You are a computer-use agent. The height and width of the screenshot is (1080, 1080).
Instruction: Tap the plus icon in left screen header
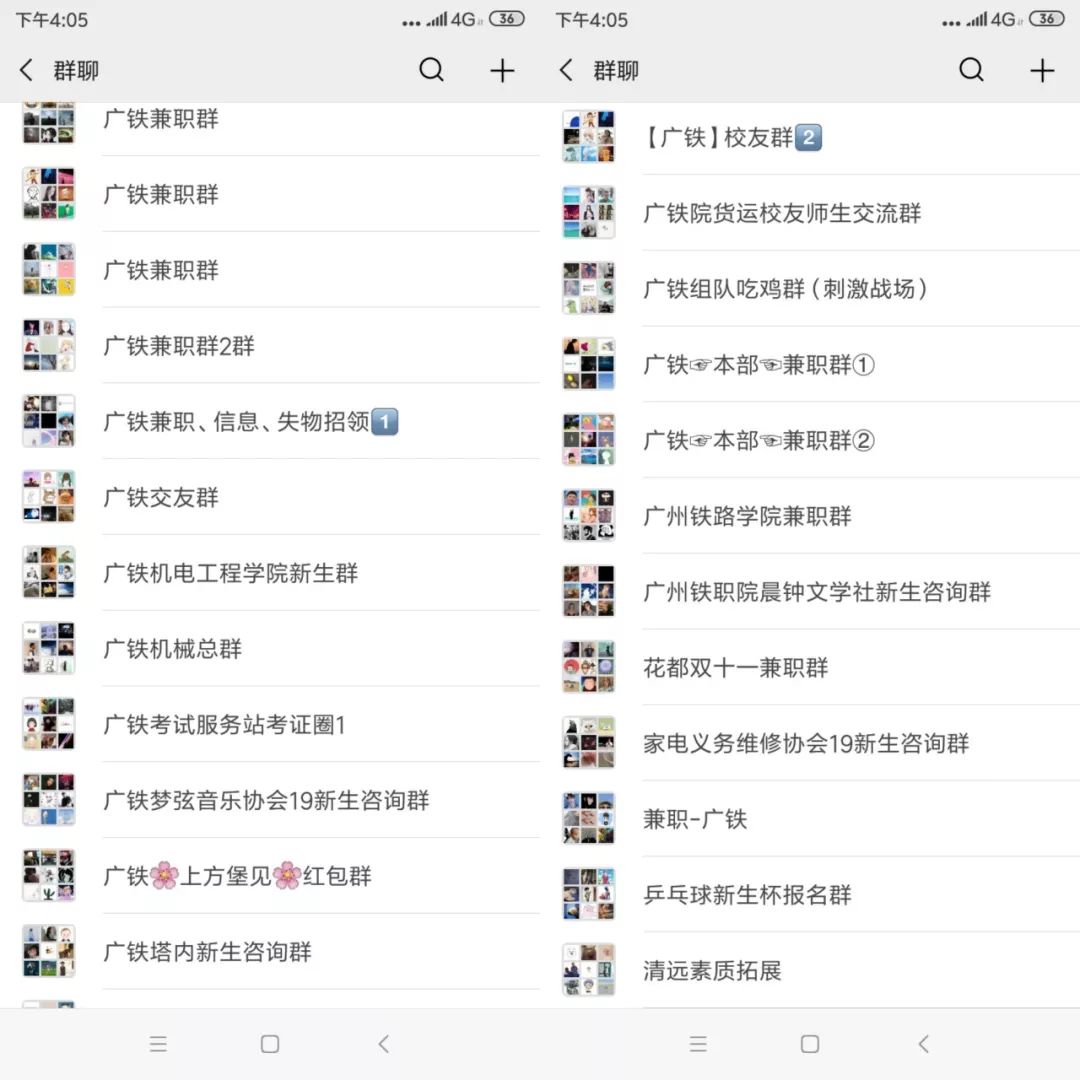[502, 70]
